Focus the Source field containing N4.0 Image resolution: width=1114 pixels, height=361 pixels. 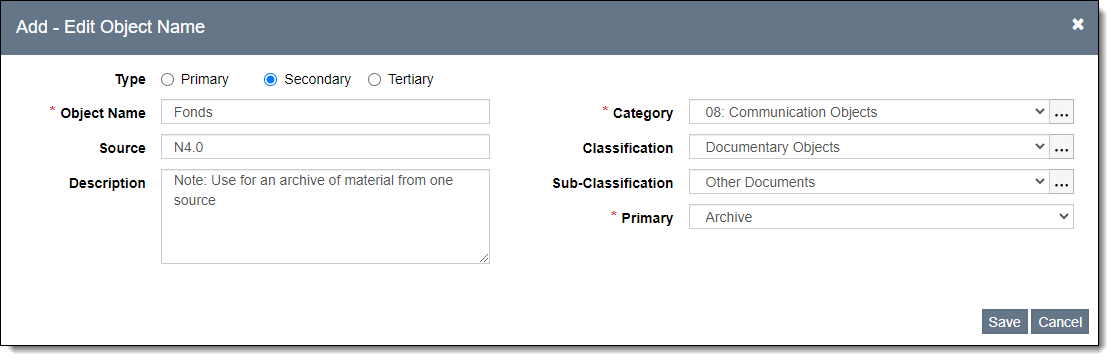[325, 147]
